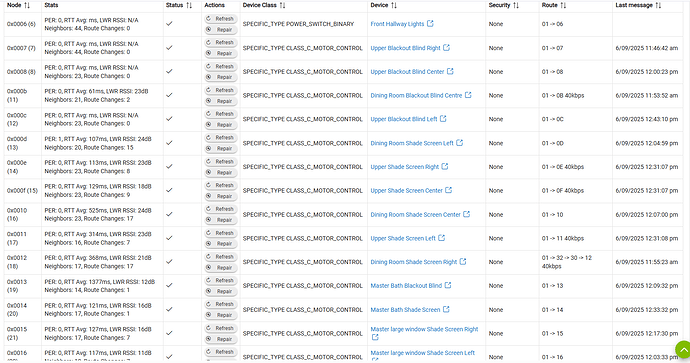Image resolution: width=690 pixels, height=363 pixels.
Task: Open external link icon beside Dining Room Blackout Blind Centre
Action: pos(468,95)
